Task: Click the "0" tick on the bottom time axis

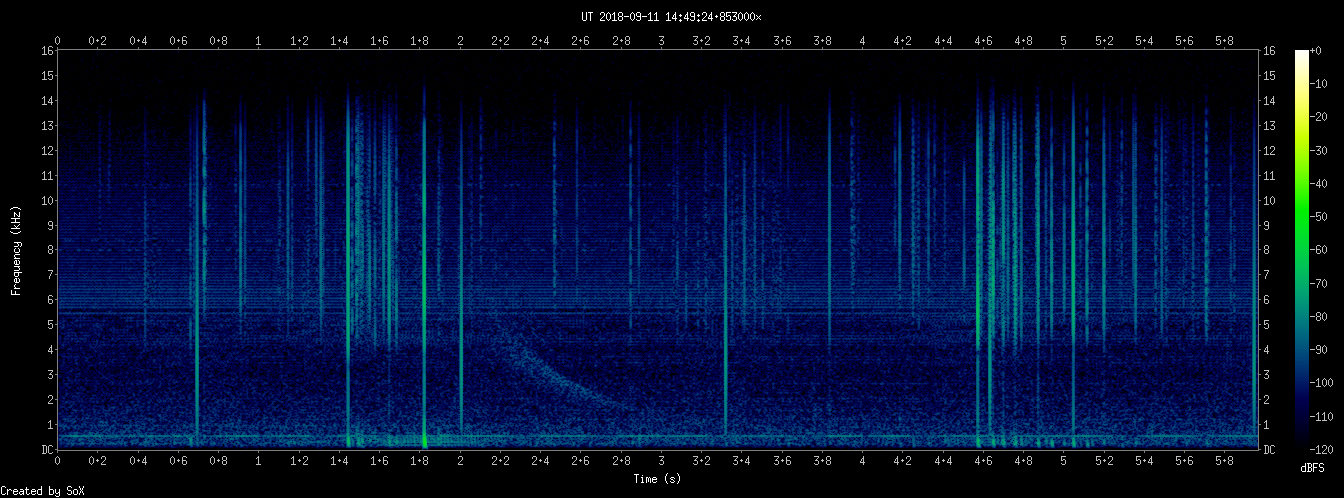Action: pos(58,461)
